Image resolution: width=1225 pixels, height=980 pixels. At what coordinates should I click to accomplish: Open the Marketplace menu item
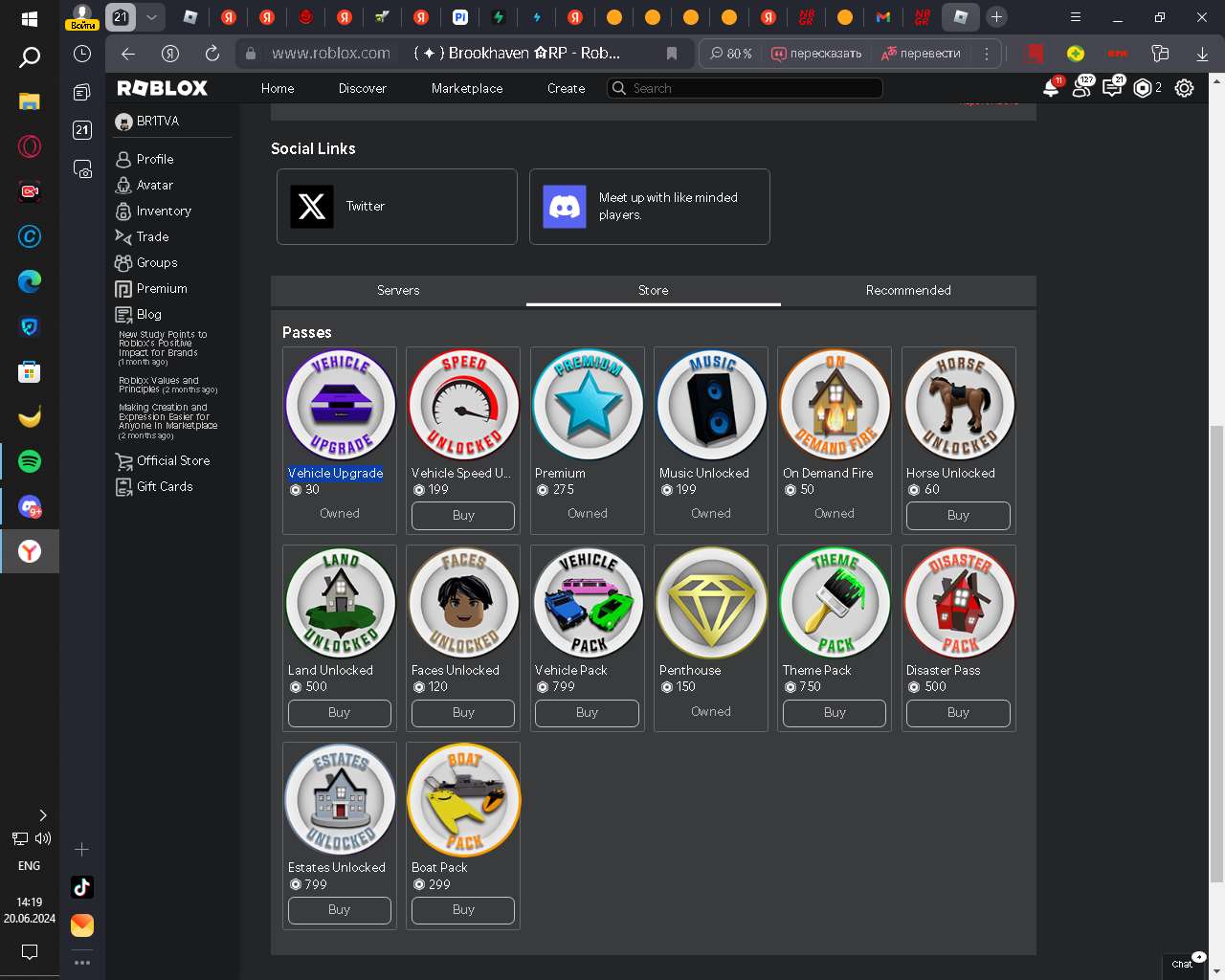pyautogui.click(x=467, y=88)
